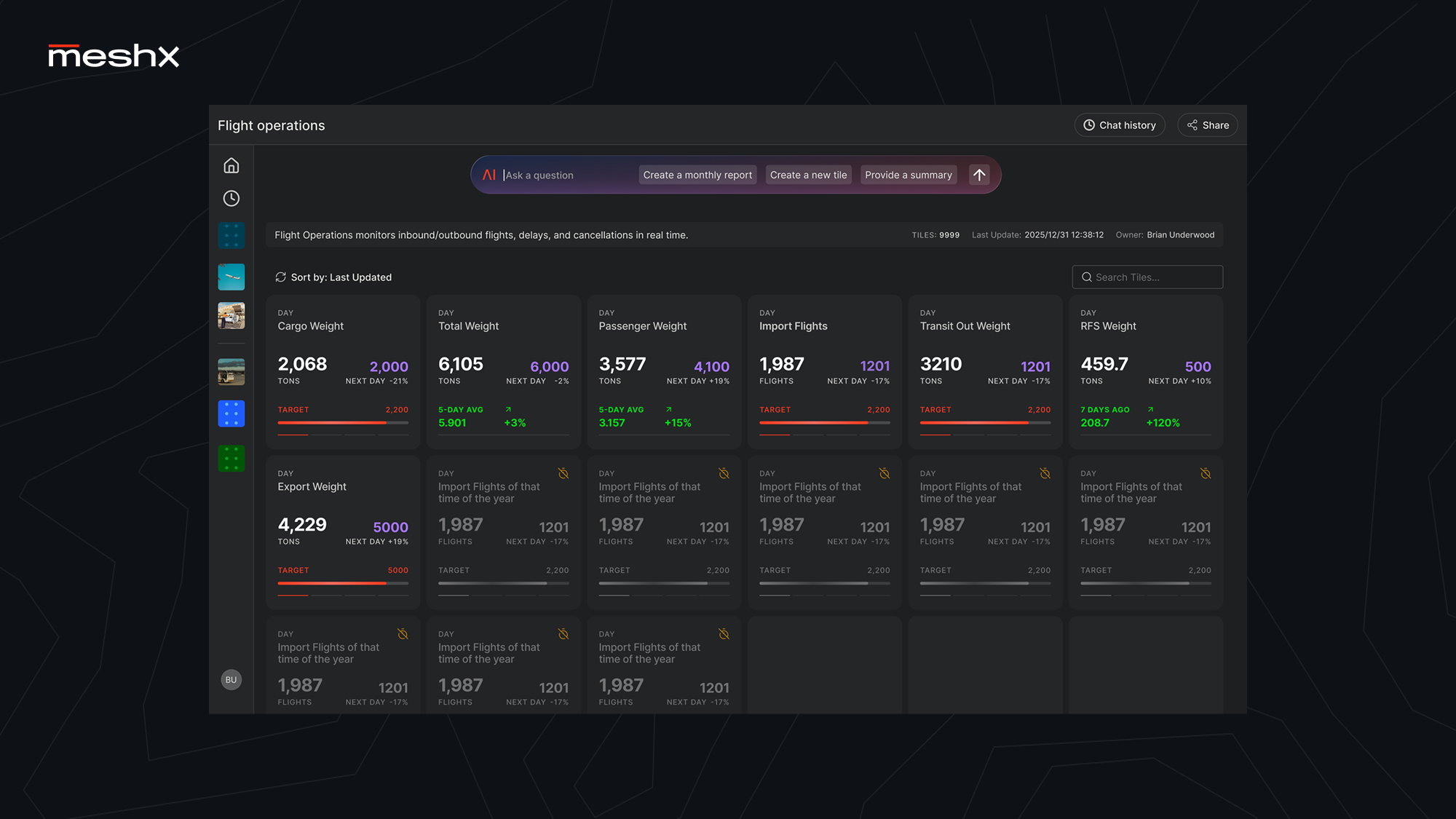Click the refresh icon beside Sort by

click(280, 277)
